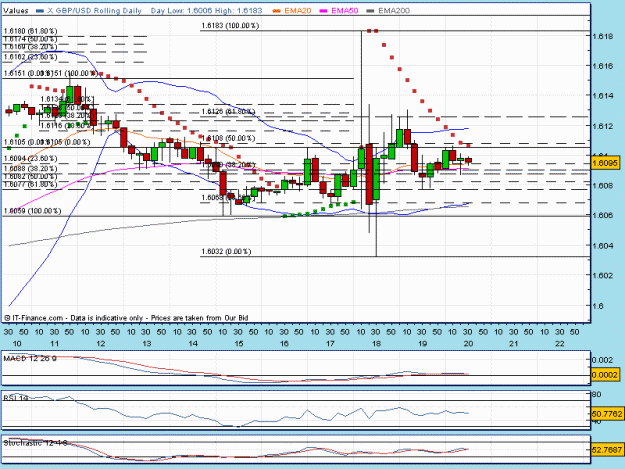
Task: Click Fibonacci label '1.6088 (38.20%)'
Action: 30,169
